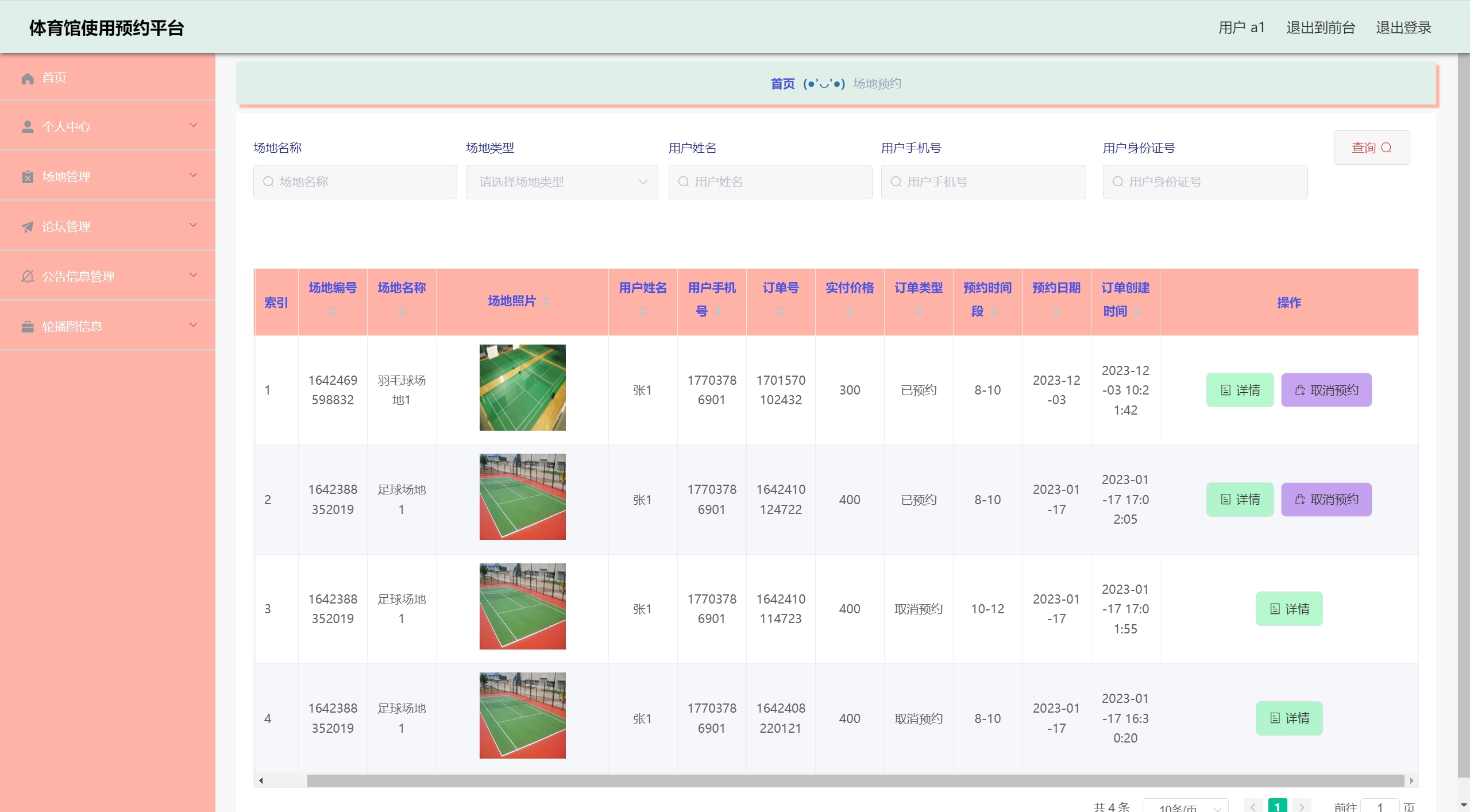This screenshot has height=812, width=1470.
Task: Expand the 轮播图信息 sidebar chevron
Action: (x=193, y=325)
